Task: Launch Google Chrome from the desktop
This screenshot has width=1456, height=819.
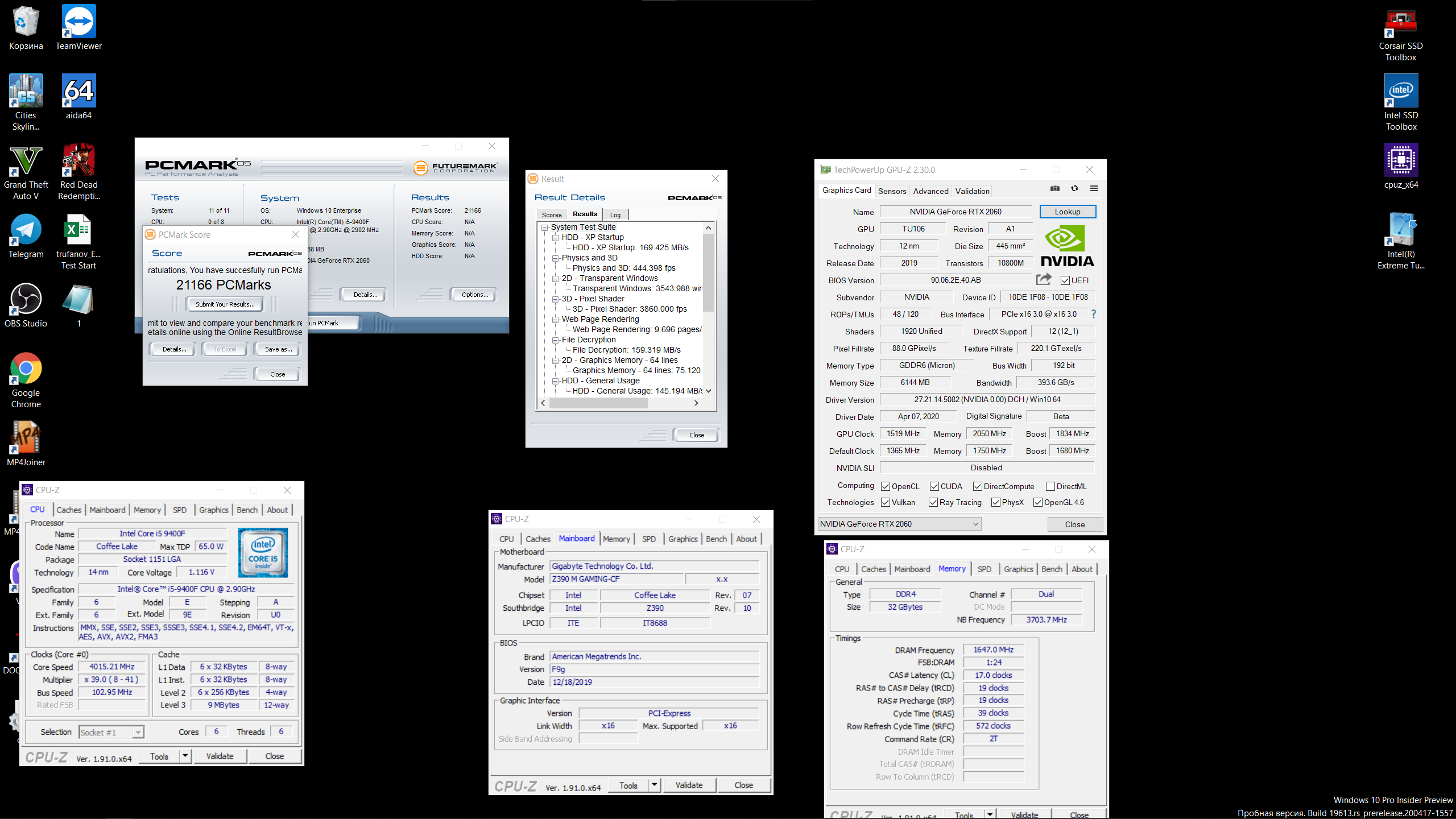Action: coord(26,380)
